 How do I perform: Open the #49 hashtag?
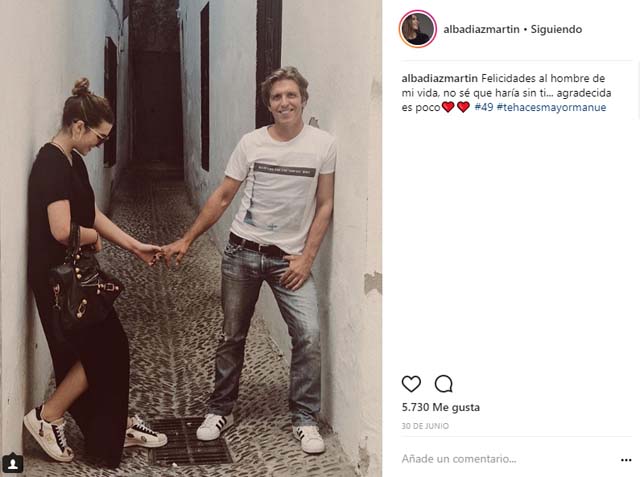pos(484,107)
